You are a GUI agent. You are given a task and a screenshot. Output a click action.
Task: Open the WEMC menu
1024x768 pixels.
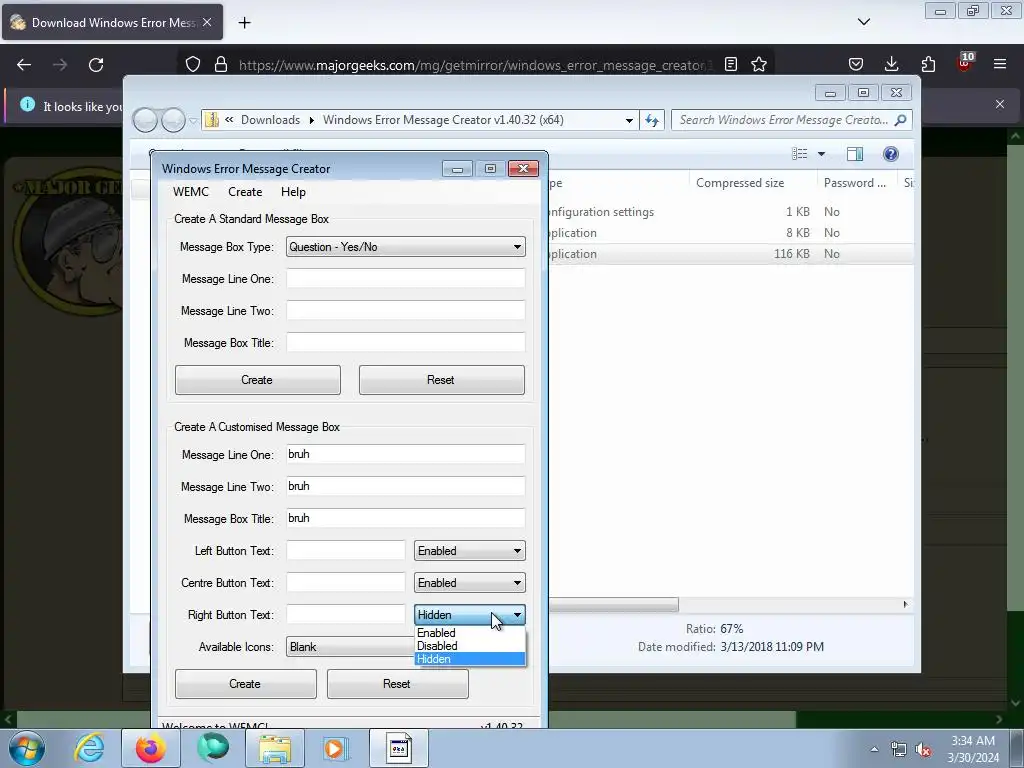coord(191,192)
